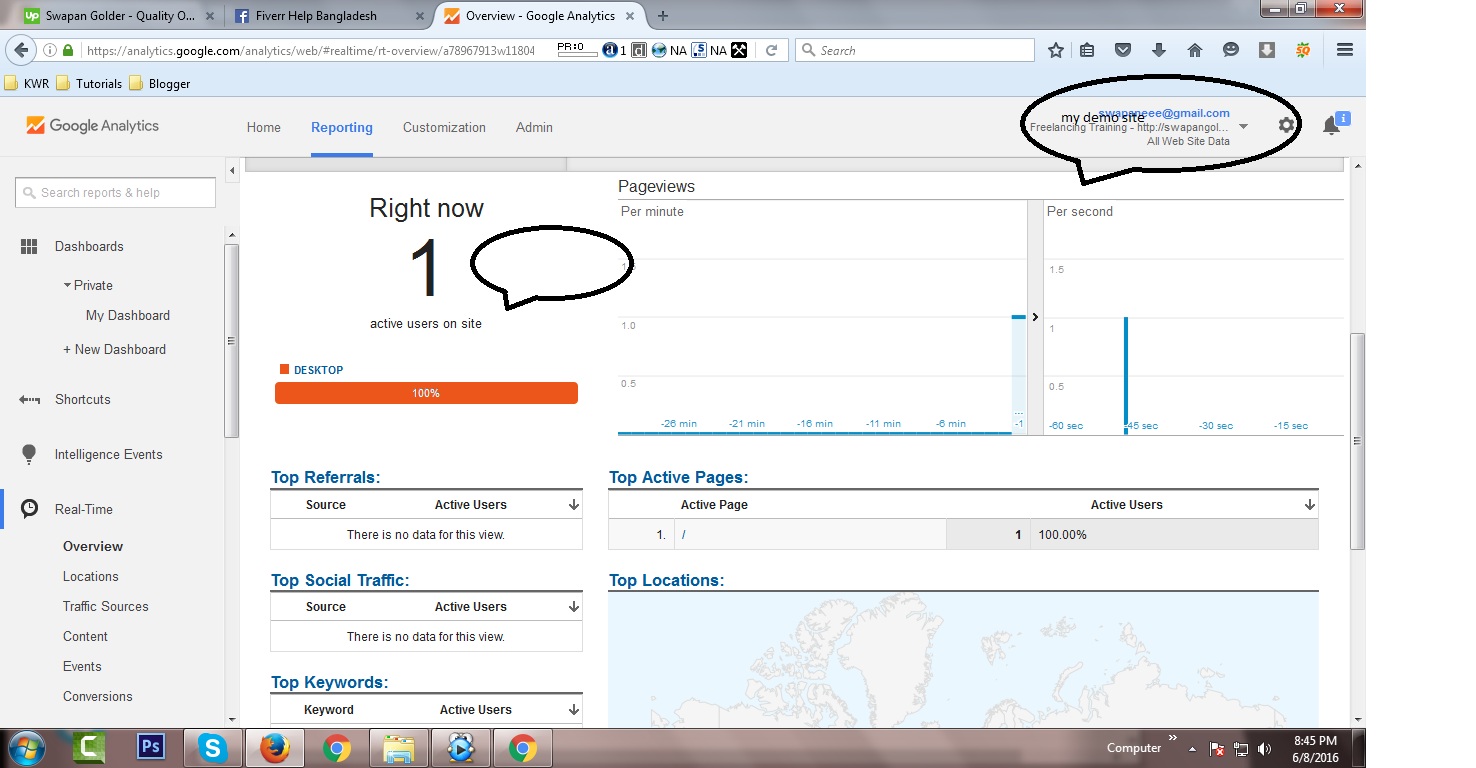Click the orange DESKTOP legend square
Image resolution: width=1476 pixels, height=768 pixels.
[x=285, y=370]
